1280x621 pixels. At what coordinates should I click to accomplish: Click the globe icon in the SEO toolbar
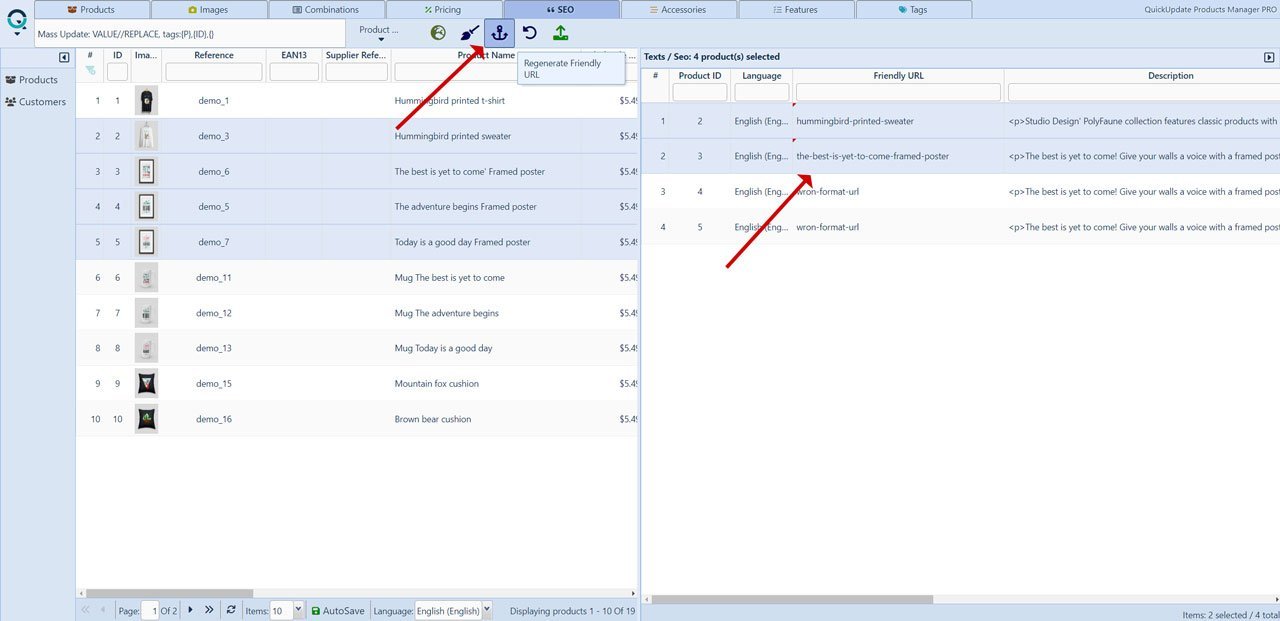438,33
